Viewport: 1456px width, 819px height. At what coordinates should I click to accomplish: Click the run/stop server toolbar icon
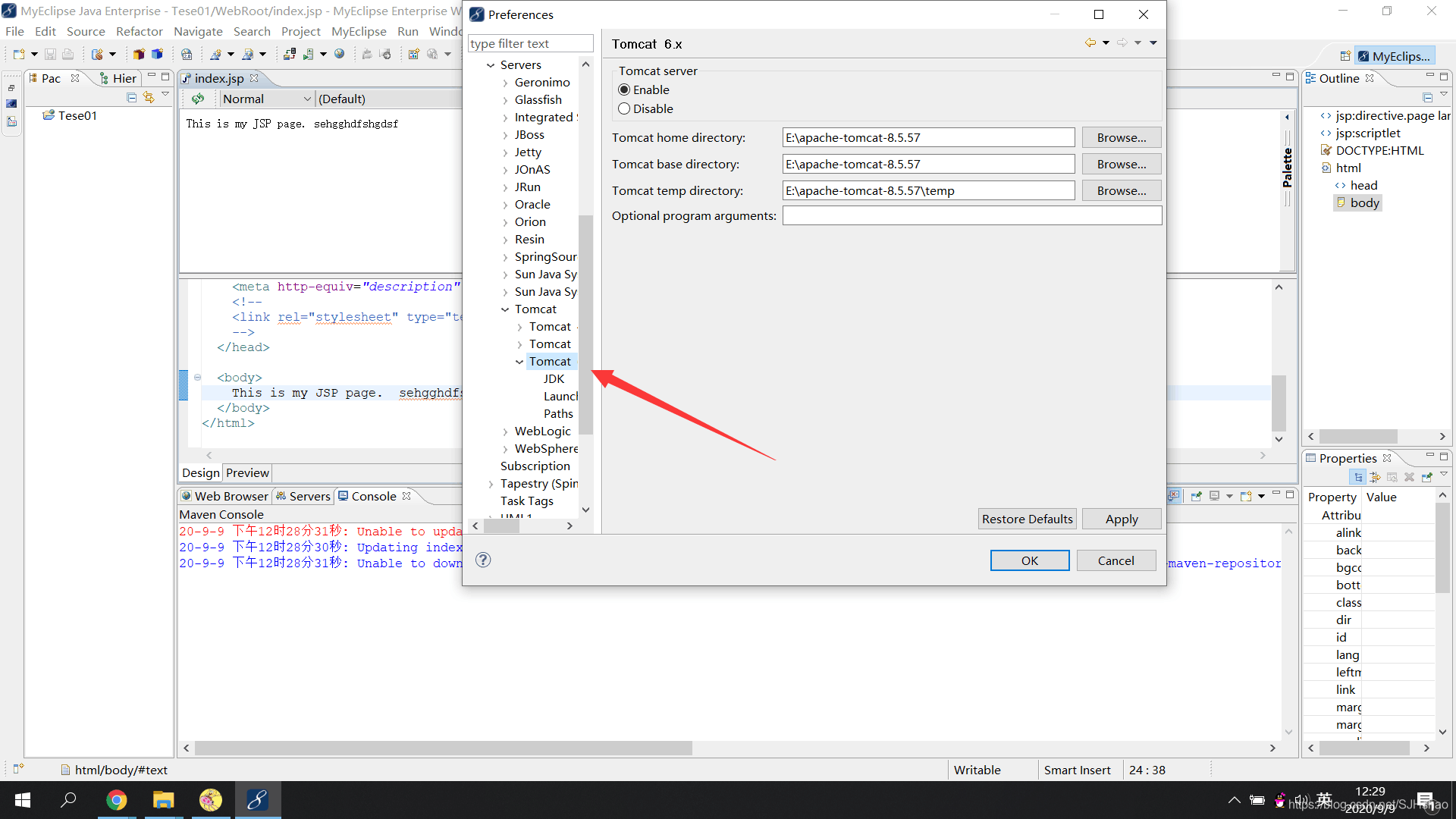(x=308, y=54)
